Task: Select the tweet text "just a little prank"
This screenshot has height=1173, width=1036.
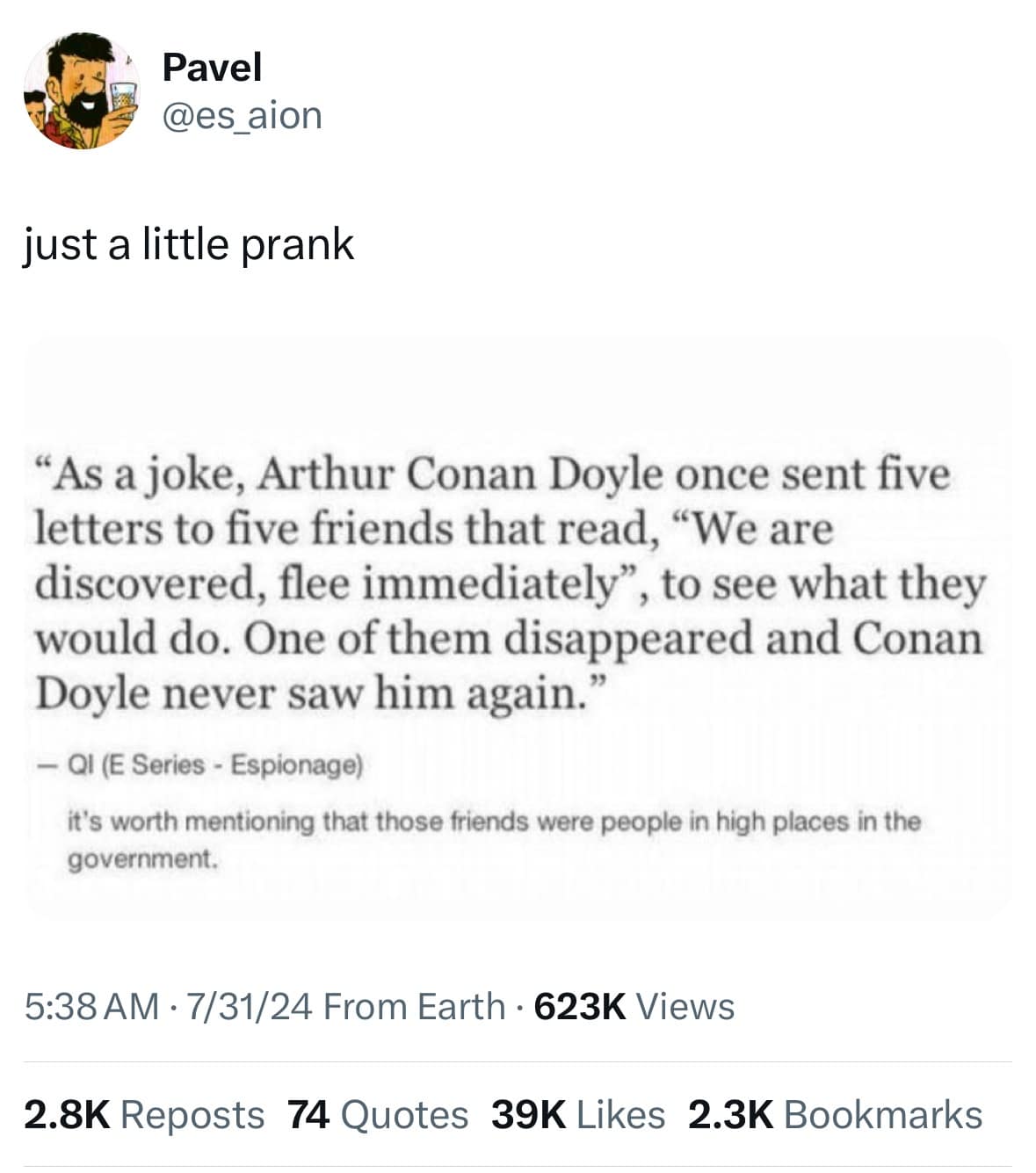Action: (188, 244)
